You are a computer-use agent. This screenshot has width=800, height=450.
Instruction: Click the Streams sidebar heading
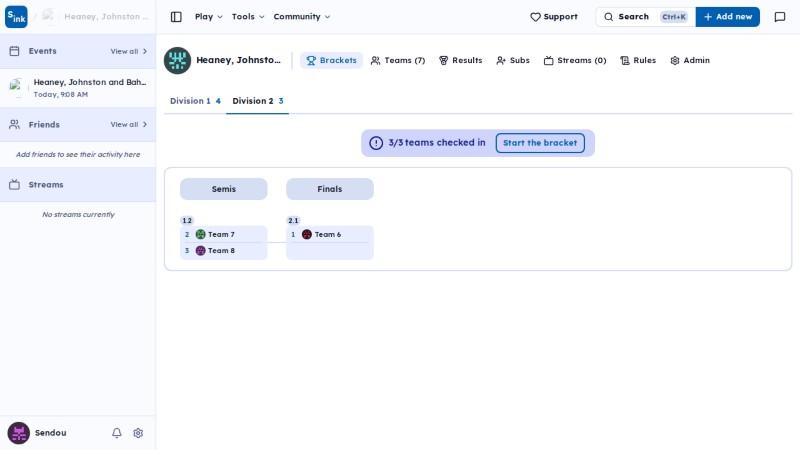[46, 185]
